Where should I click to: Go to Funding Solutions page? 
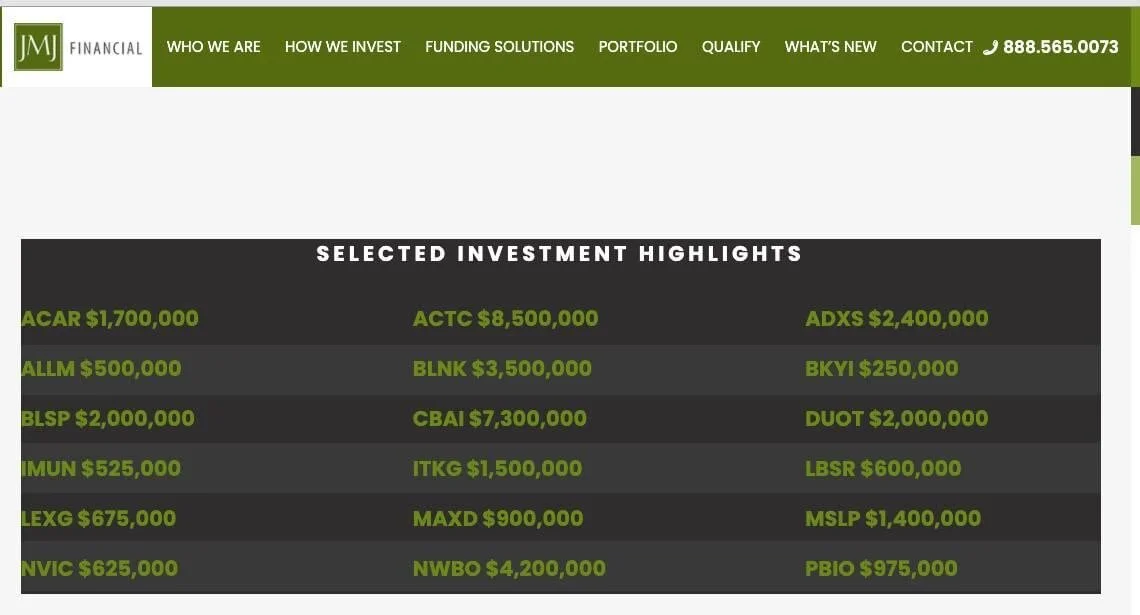coord(499,47)
